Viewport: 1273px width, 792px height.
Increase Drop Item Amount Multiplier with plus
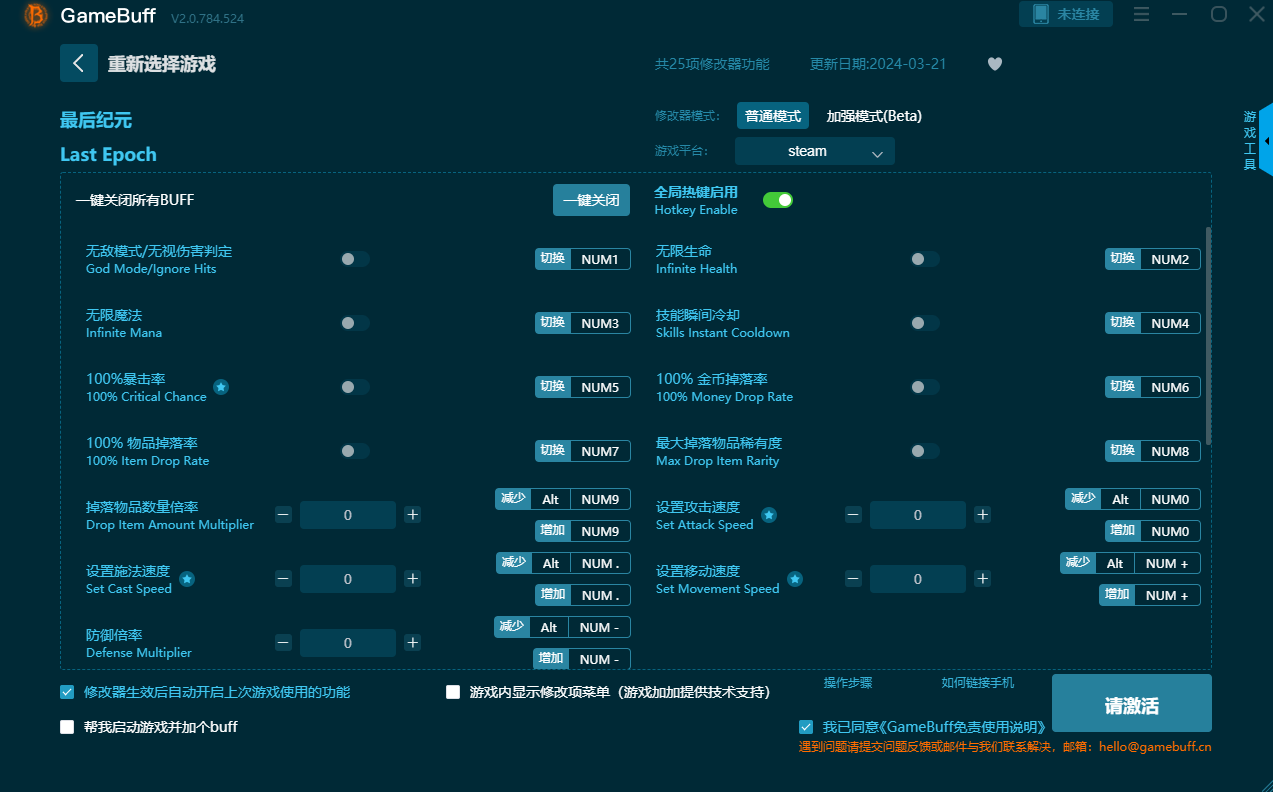(x=413, y=515)
